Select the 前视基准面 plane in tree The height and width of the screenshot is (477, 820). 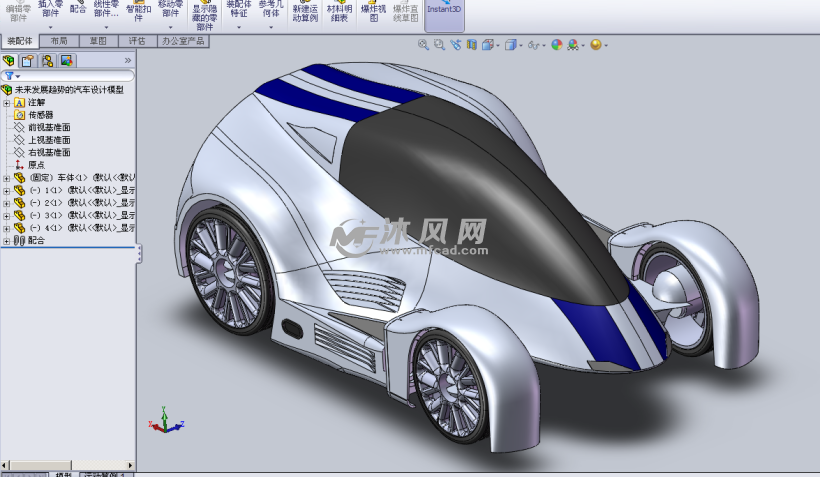49,127
